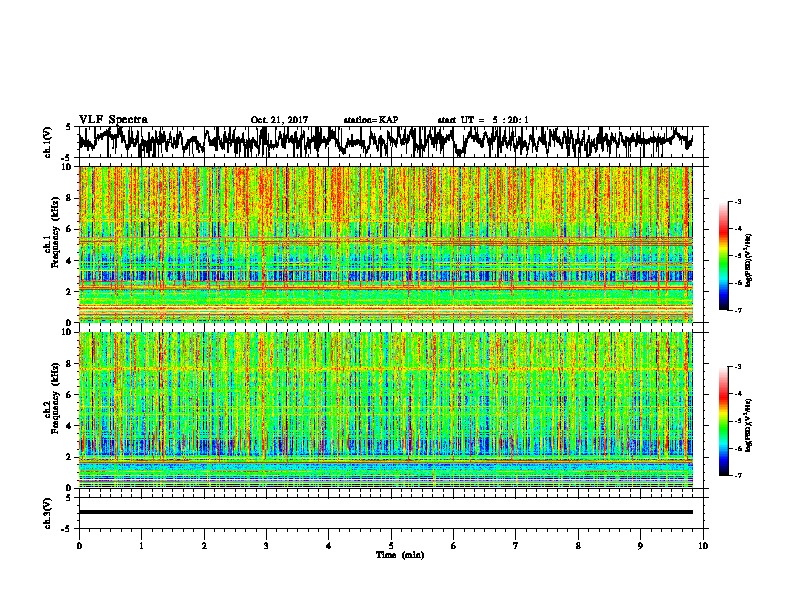Click the '-3' tick on the ch.1 colorbar
The image size is (792, 612).
click(738, 201)
